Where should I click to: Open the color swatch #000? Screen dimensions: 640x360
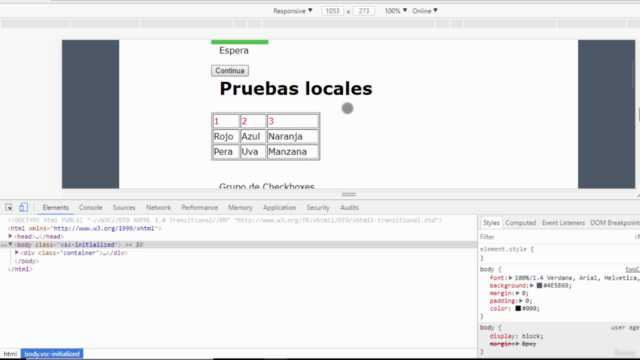pyautogui.click(x=518, y=309)
